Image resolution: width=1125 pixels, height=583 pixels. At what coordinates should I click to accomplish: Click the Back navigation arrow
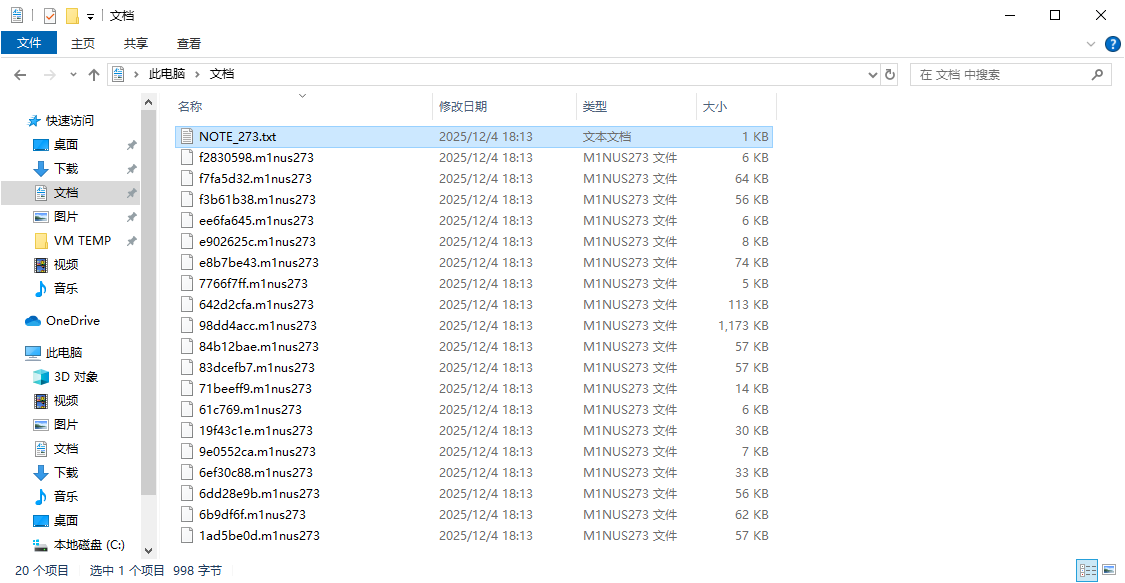coord(20,75)
